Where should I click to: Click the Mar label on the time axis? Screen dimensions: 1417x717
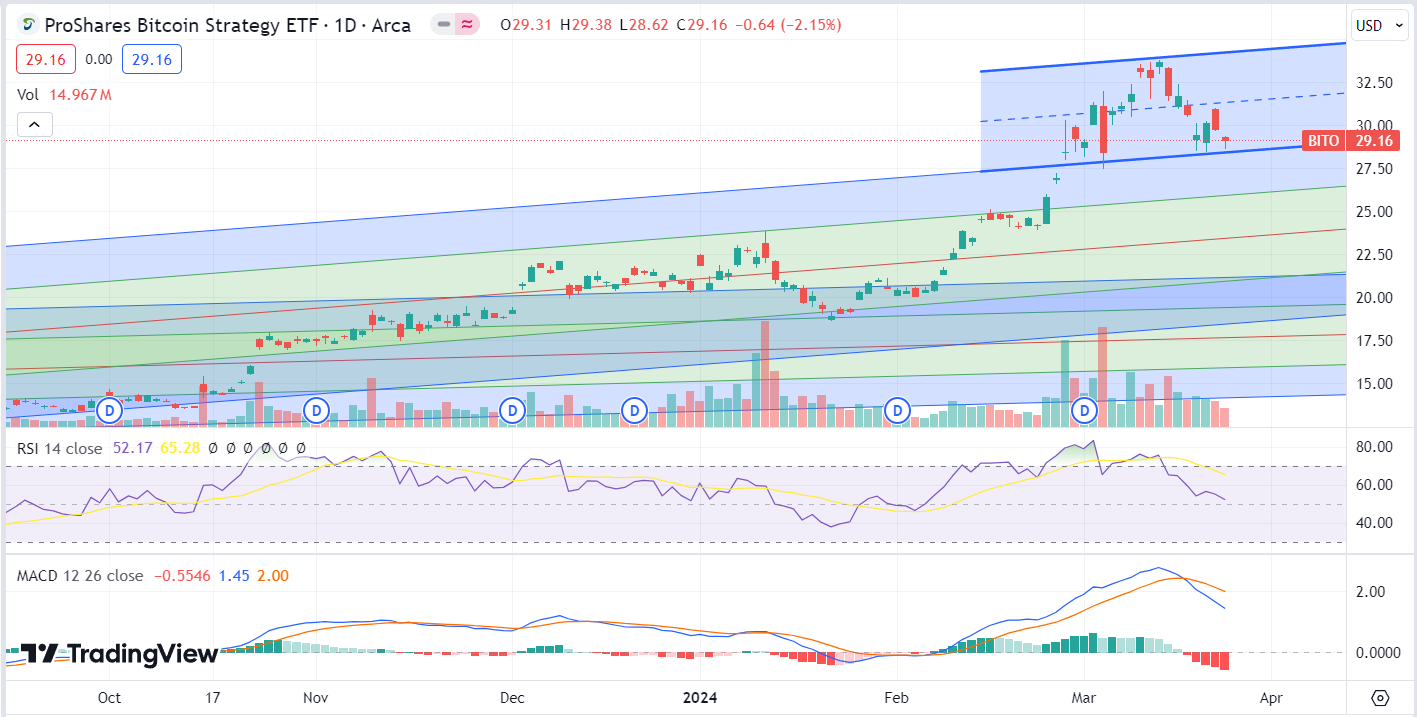pyautogui.click(x=1083, y=697)
